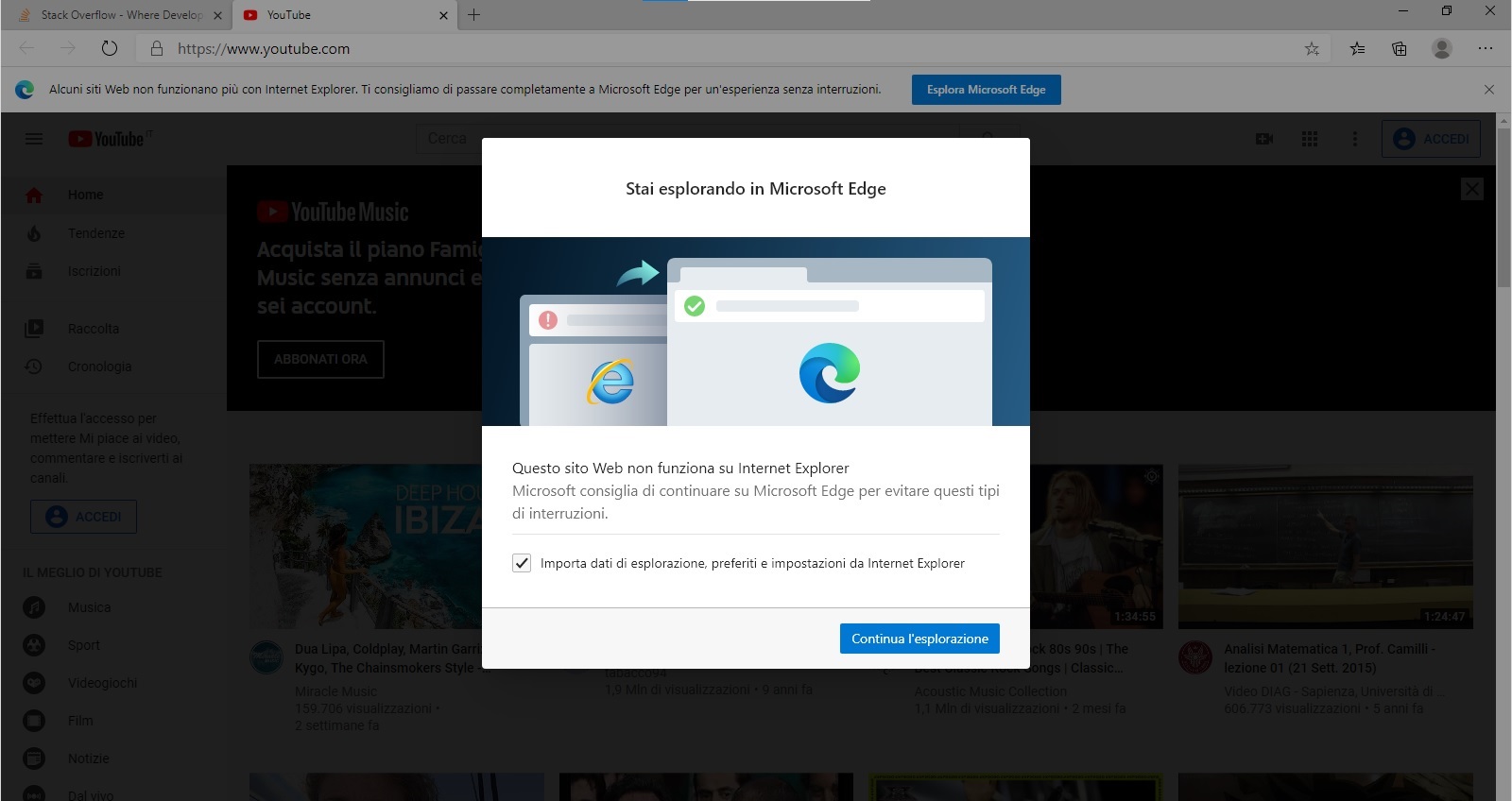Click the Iscrizioni subscriptions icon
This screenshot has width=1512, height=801.
(x=34, y=271)
